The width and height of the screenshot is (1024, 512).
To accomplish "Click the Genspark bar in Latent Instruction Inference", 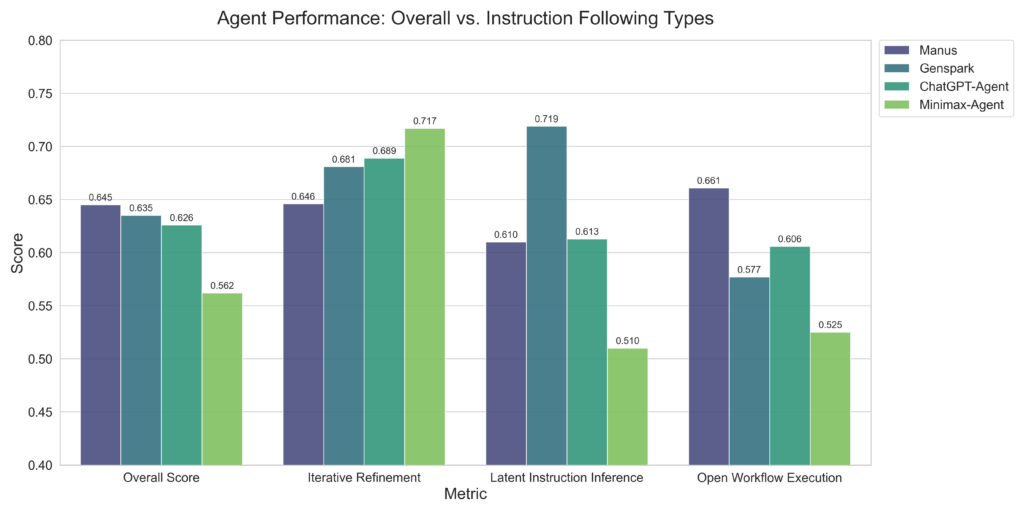I will coord(546,296).
